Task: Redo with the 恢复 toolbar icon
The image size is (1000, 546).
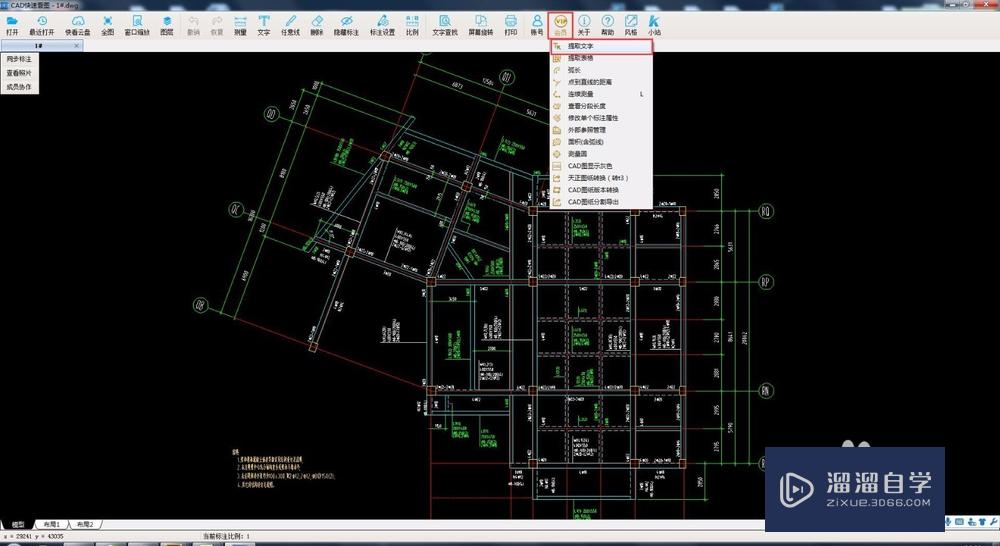Action: (x=217, y=26)
